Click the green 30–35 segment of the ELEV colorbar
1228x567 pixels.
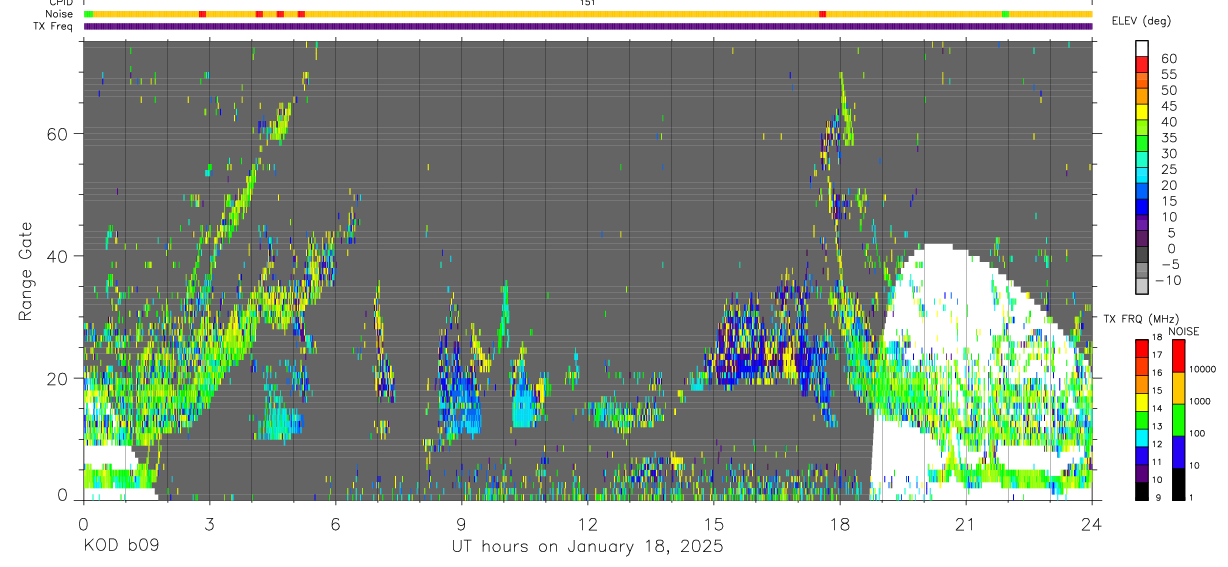(x=1142, y=145)
